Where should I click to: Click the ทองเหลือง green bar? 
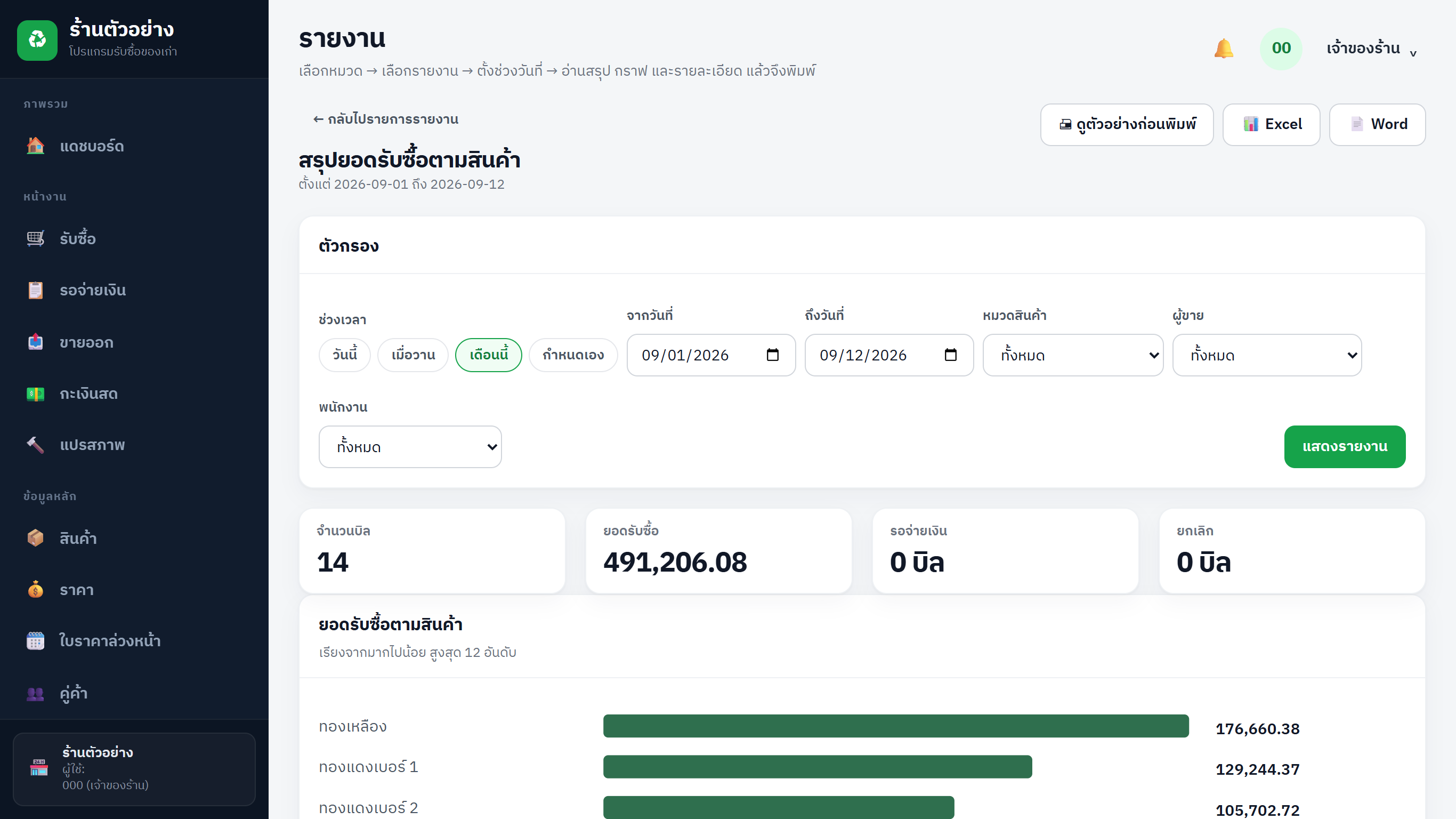pyautogui.click(x=896, y=726)
